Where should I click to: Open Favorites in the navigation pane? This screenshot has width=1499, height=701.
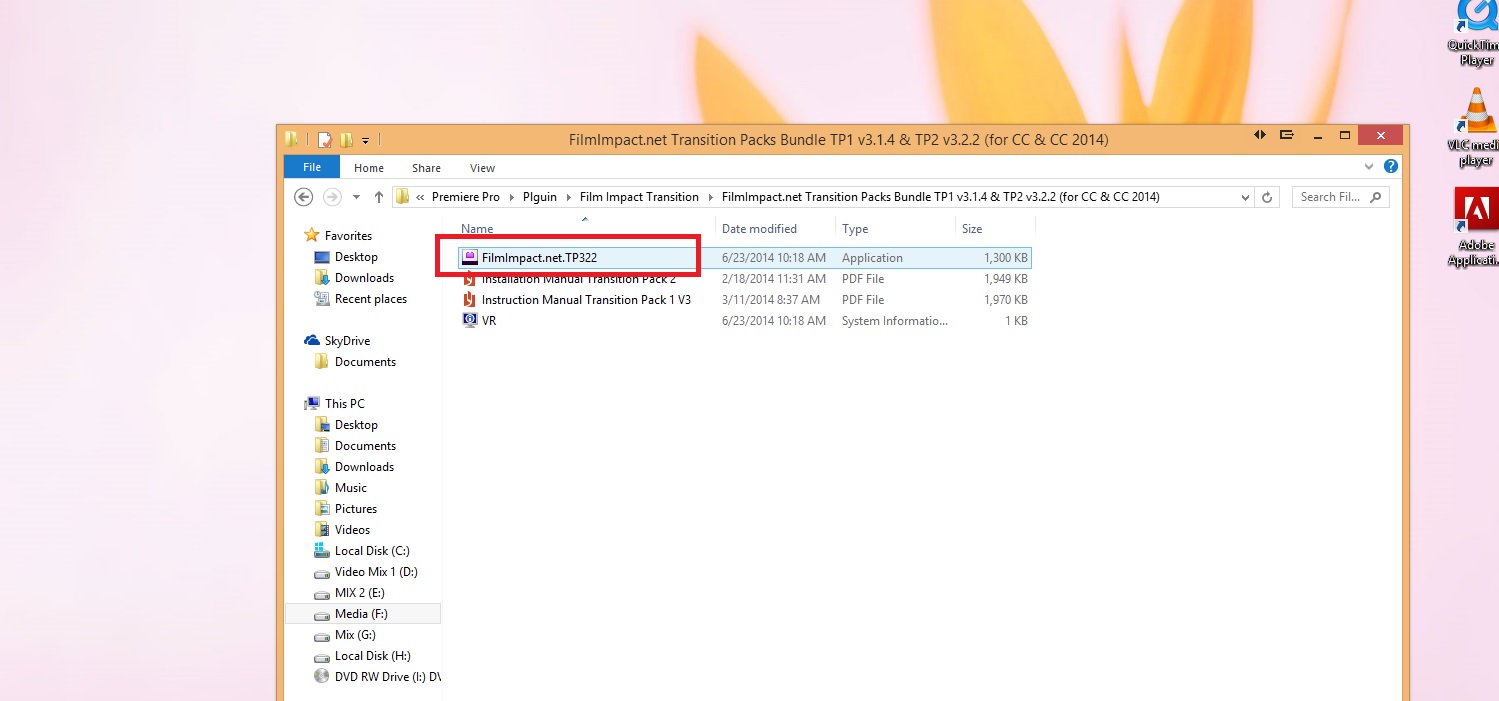tap(348, 236)
